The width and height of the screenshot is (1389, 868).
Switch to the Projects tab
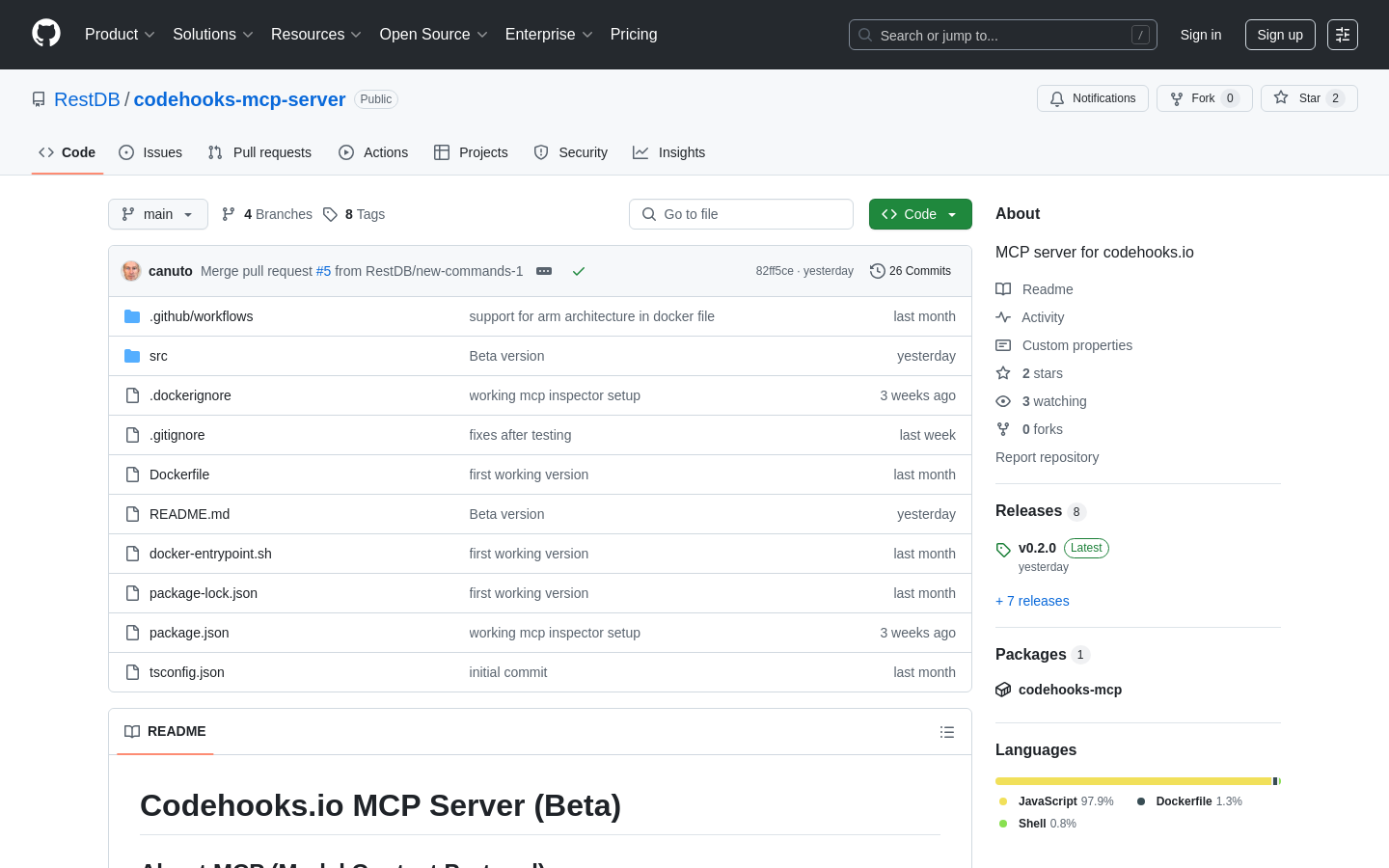tap(471, 152)
